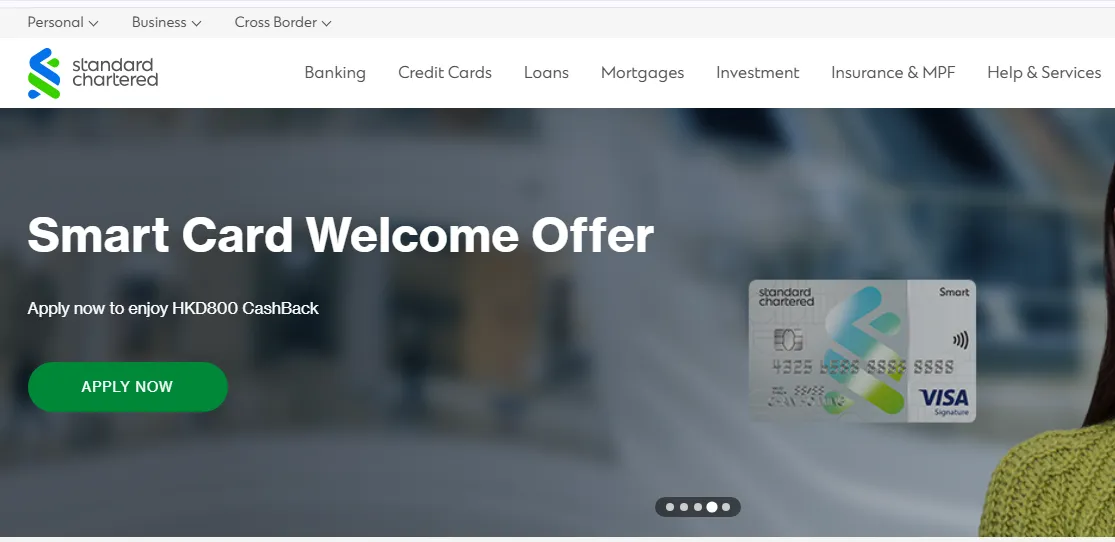Image resolution: width=1115 pixels, height=542 pixels.
Task: Expand the Personal dropdown menu
Action: coord(63,23)
